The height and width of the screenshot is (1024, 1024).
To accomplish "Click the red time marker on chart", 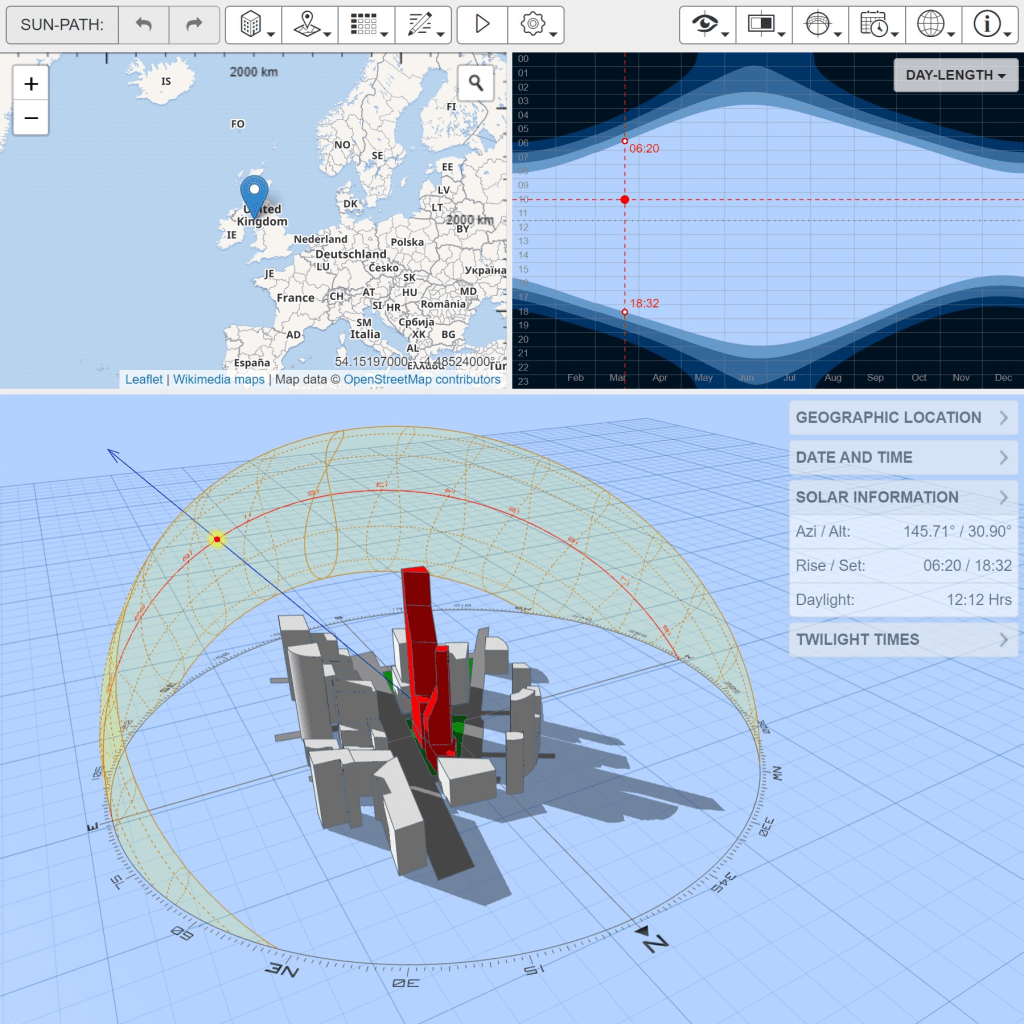I will 625,200.
